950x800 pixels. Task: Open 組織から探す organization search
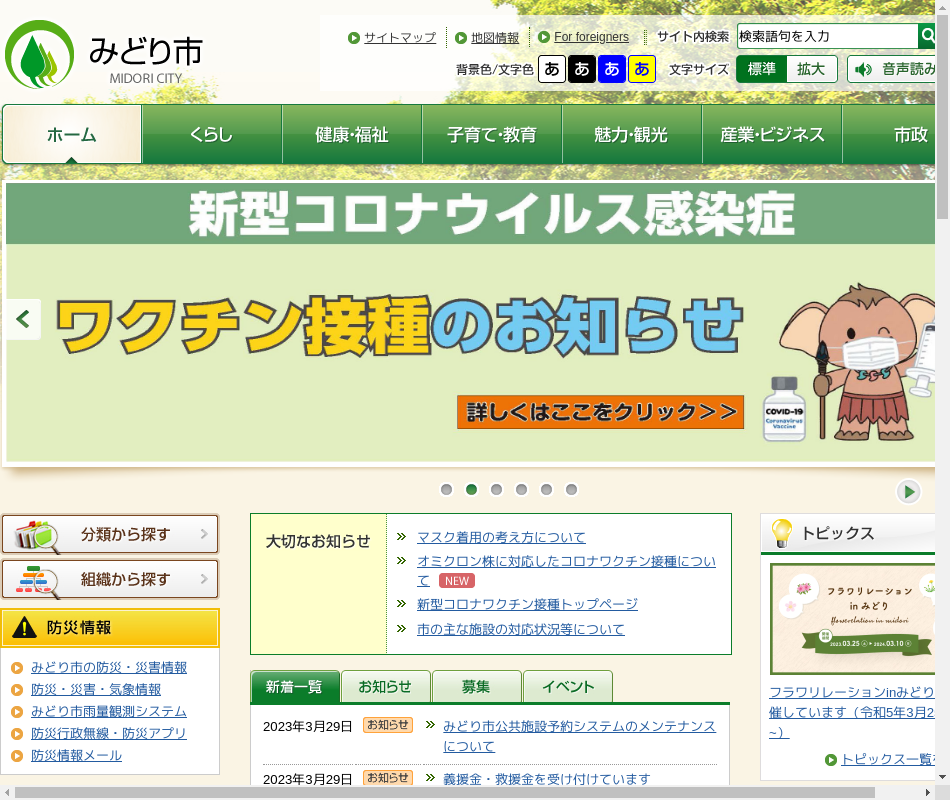click(x=110, y=580)
